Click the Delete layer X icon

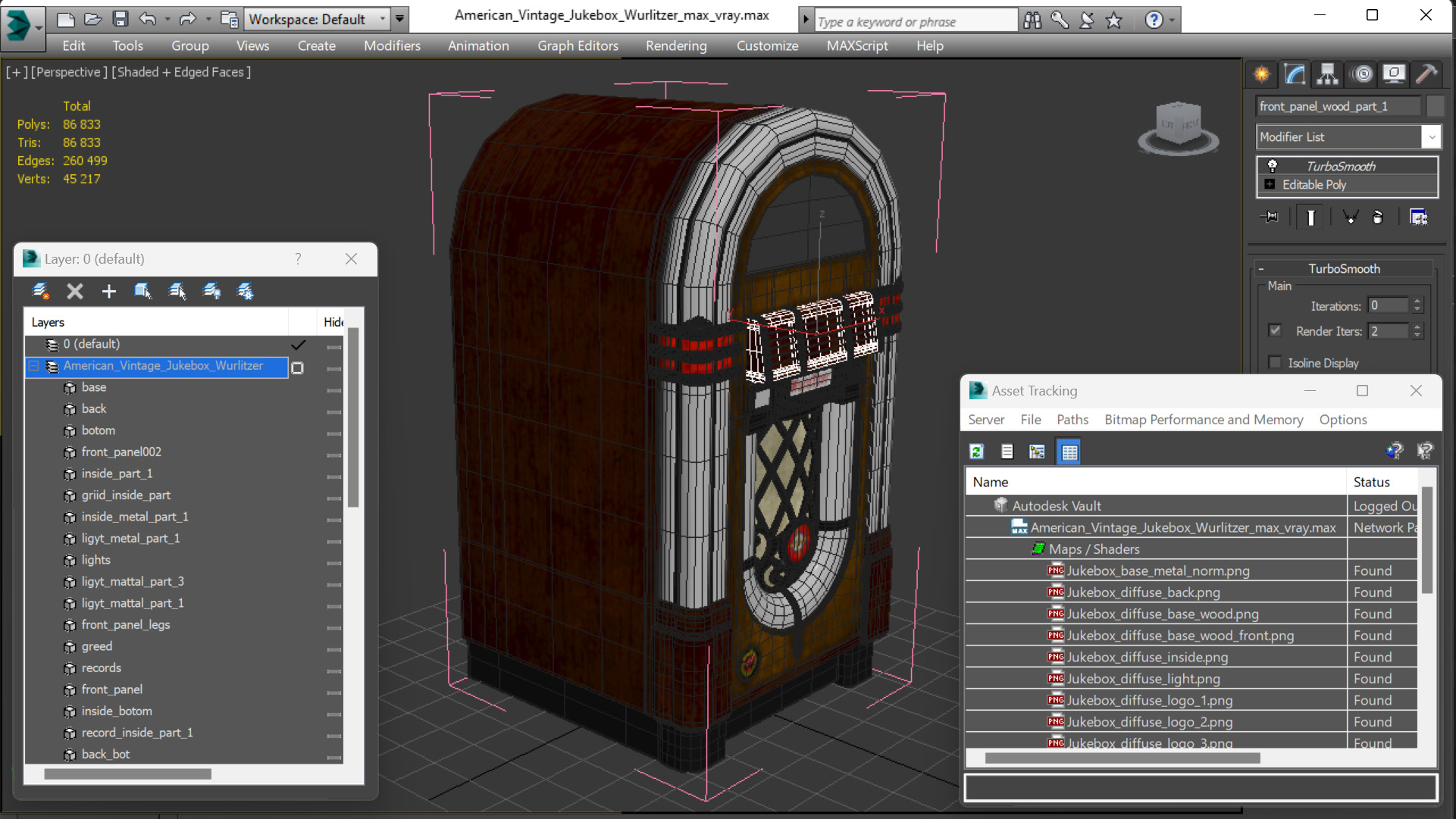coord(74,291)
